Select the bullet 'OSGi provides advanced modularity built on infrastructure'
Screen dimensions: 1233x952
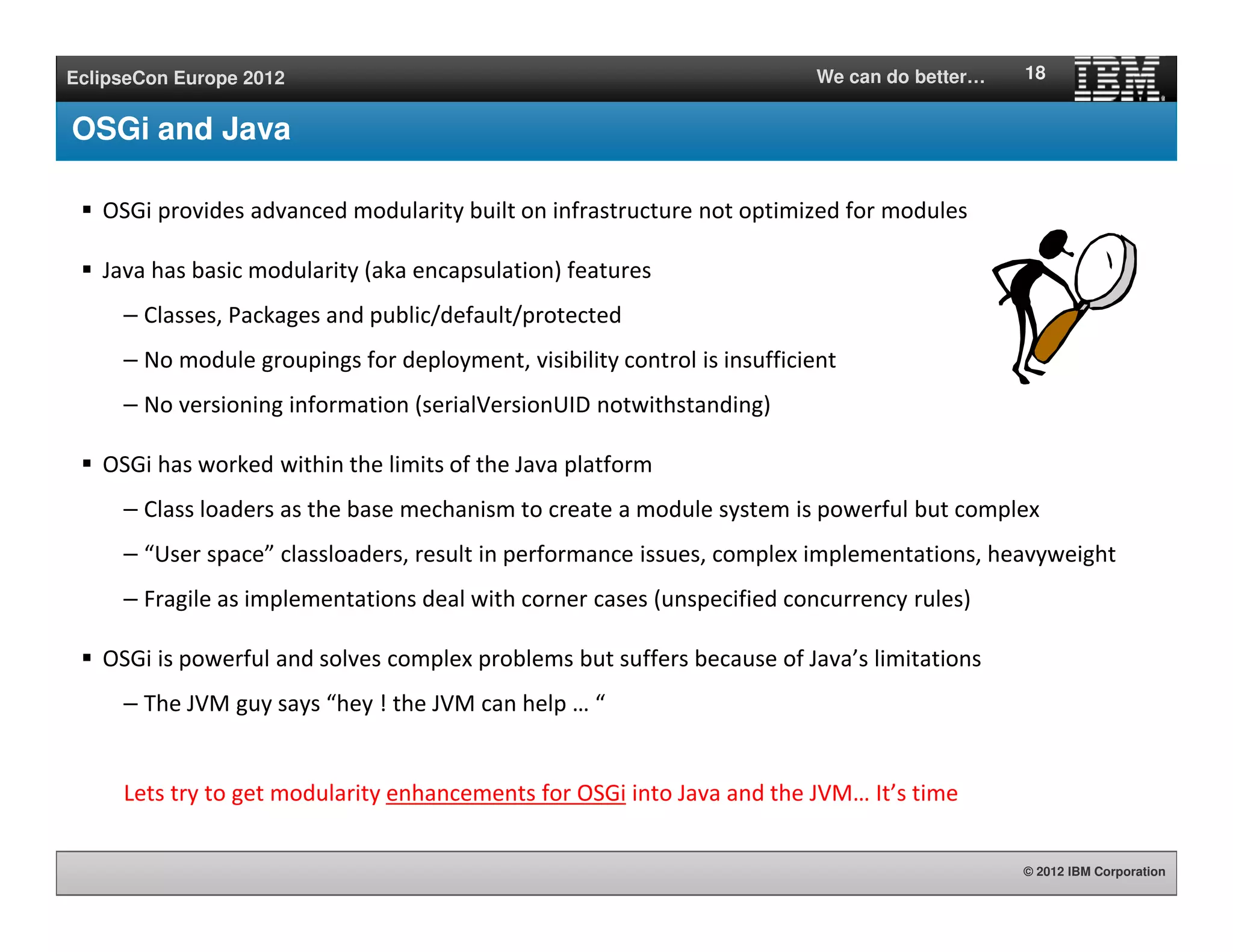535,211
